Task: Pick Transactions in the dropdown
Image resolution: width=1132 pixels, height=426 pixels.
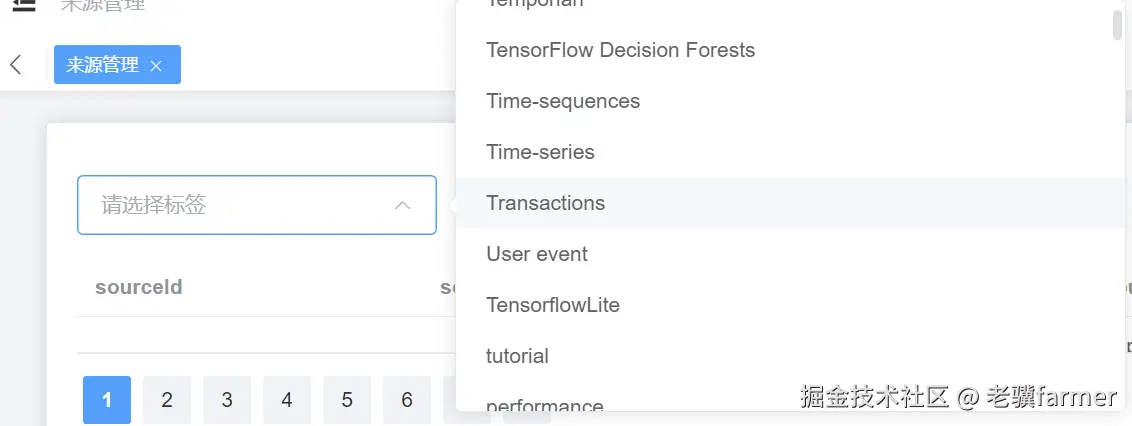Action: [x=545, y=203]
